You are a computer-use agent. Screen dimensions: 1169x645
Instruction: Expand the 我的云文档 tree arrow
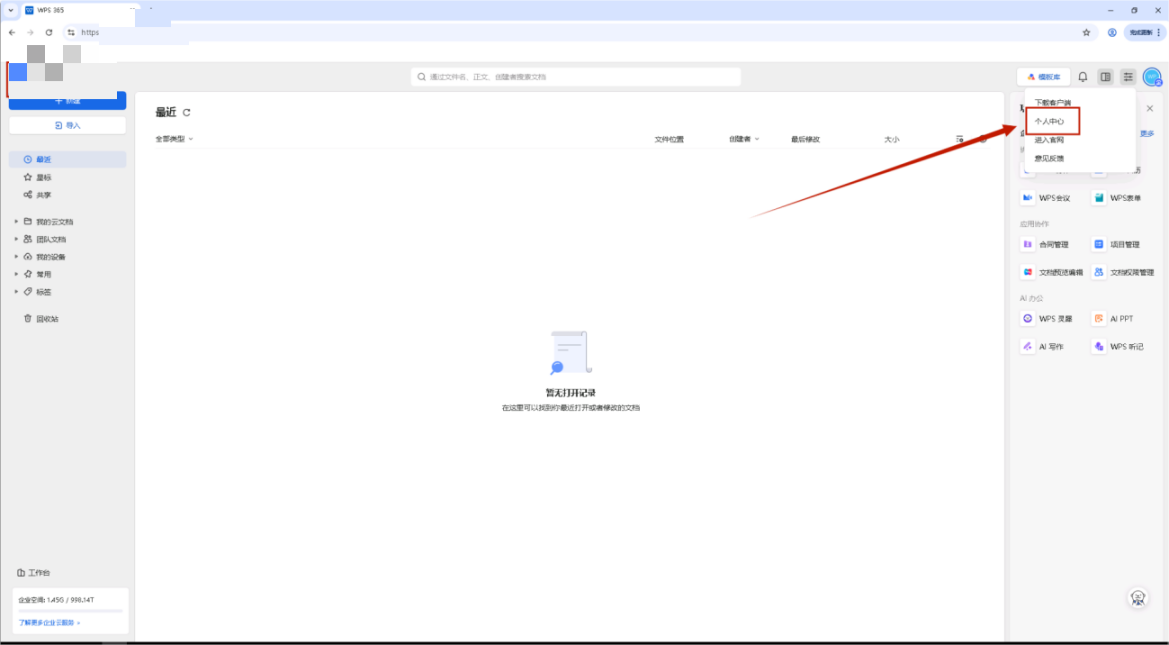coord(16,221)
